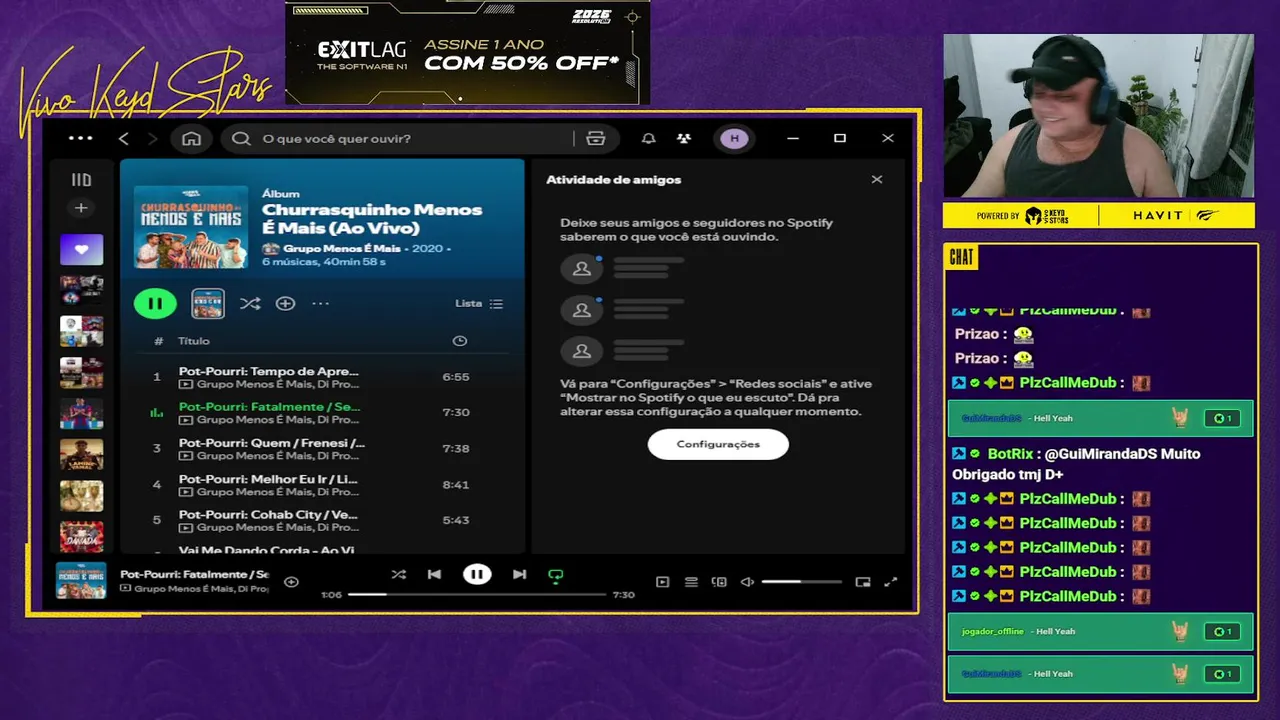Image resolution: width=1280 pixels, height=720 pixels.
Task: Open more options for the album
Action: [x=320, y=303]
